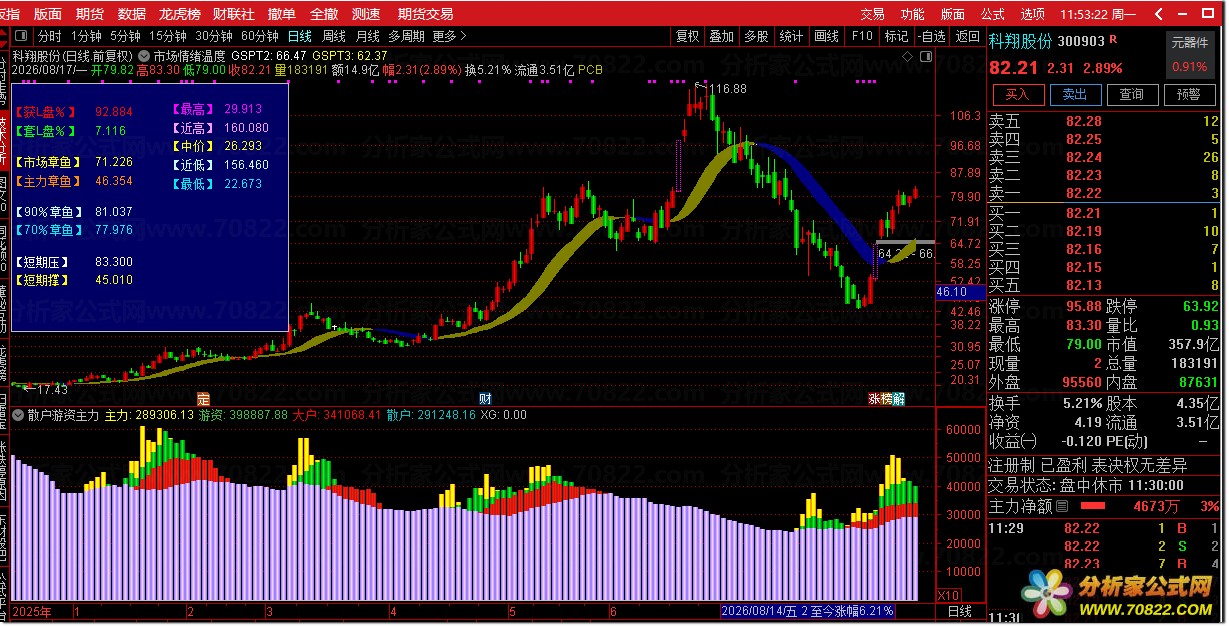This screenshot has width=1229, height=626.
Task: Click the 预警 alert button
Action: (x=1189, y=94)
